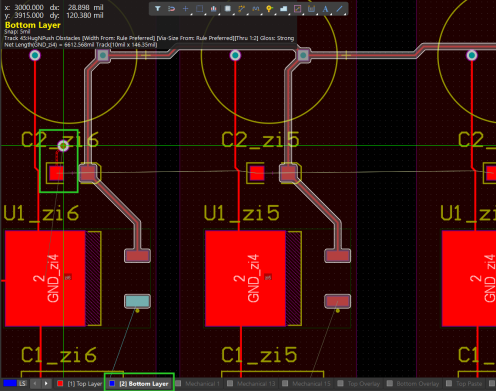The width and height of the screenshot is (496, 391).
Task: Click the red Top Layer color swatch
Action: (x=60, y=384)
